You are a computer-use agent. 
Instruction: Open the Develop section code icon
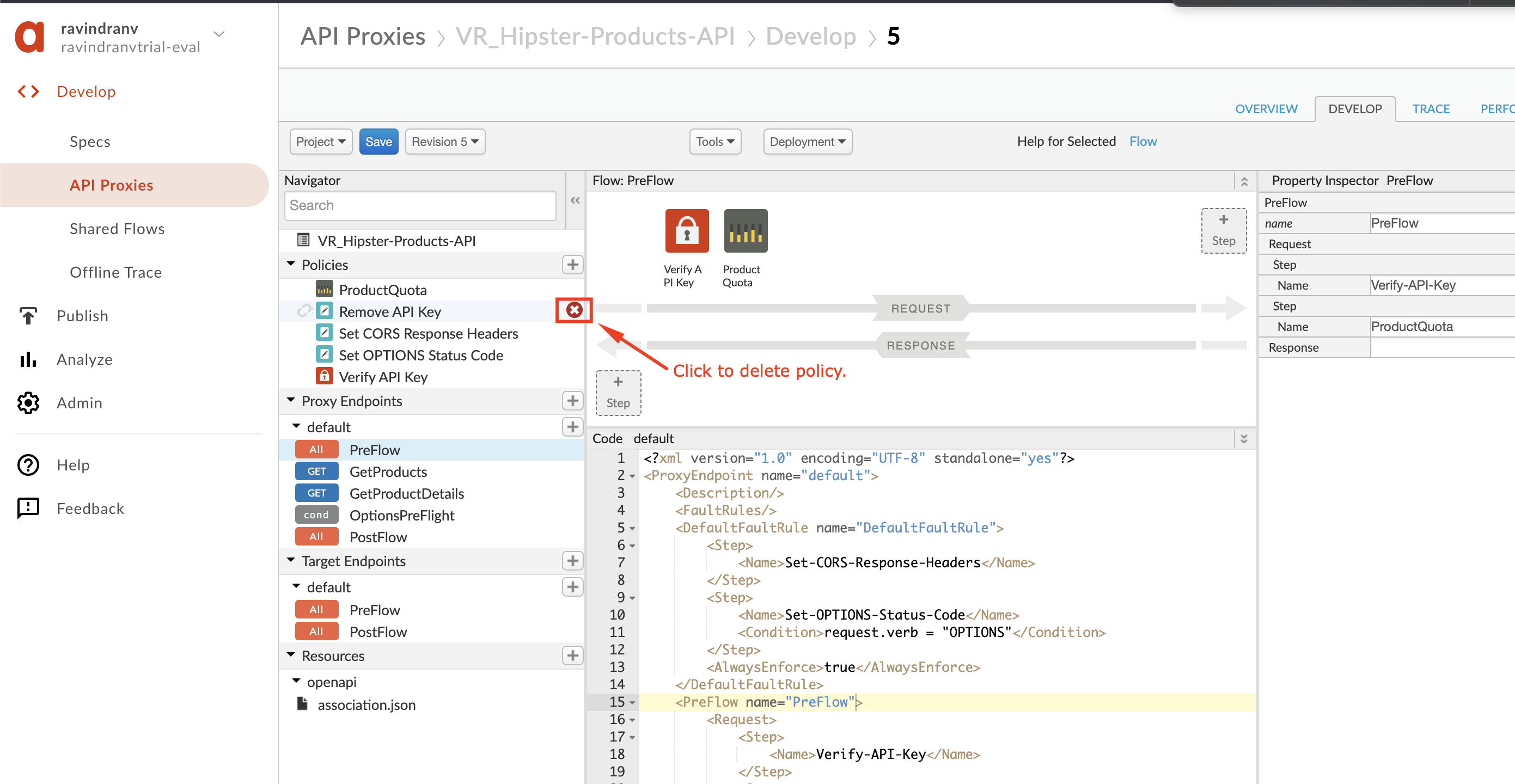click(28, 91)
